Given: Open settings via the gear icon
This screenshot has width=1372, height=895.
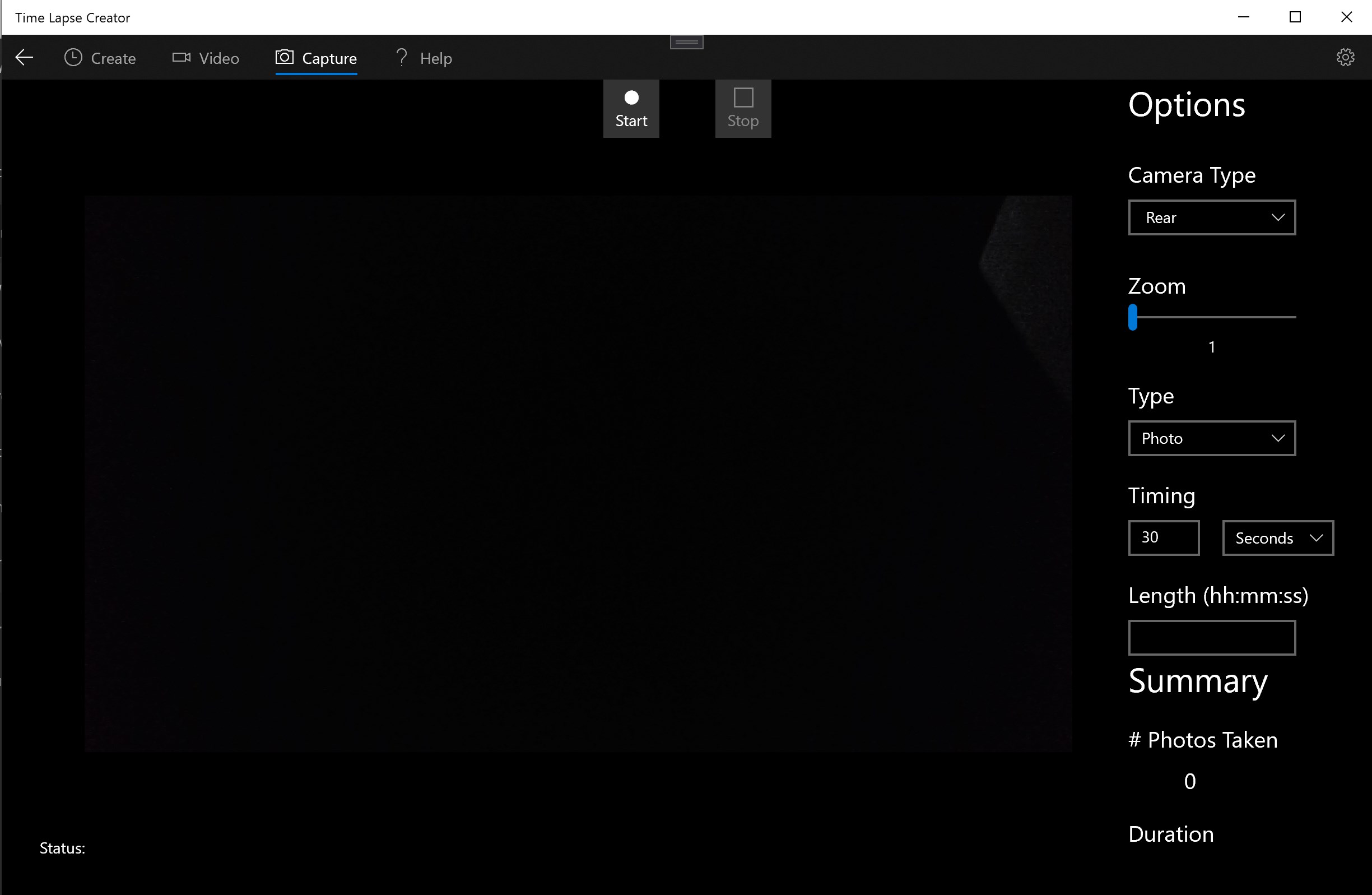Looking at the screenshot, I should 1345,57.
